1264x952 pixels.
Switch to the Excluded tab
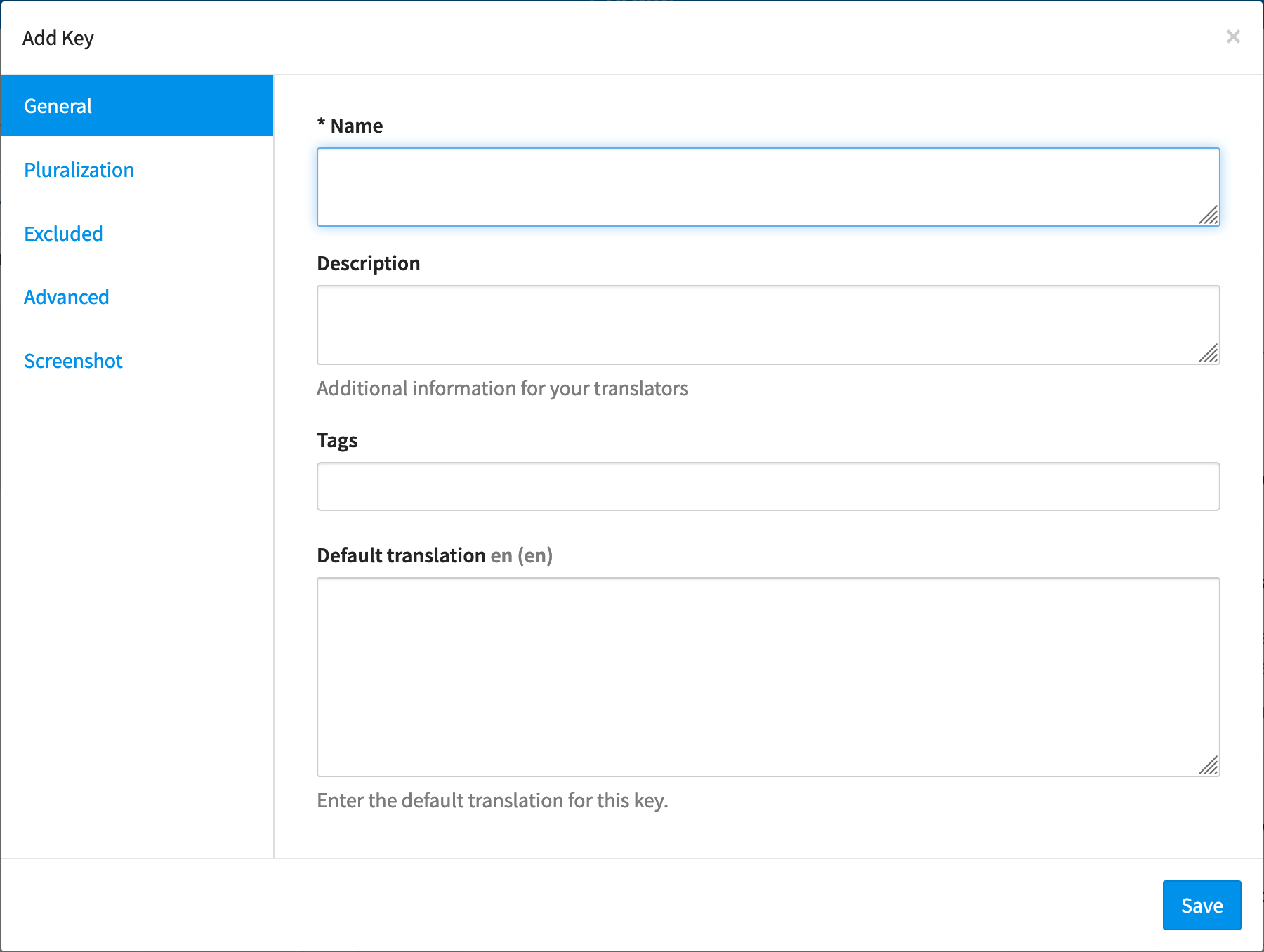point(63,234)
